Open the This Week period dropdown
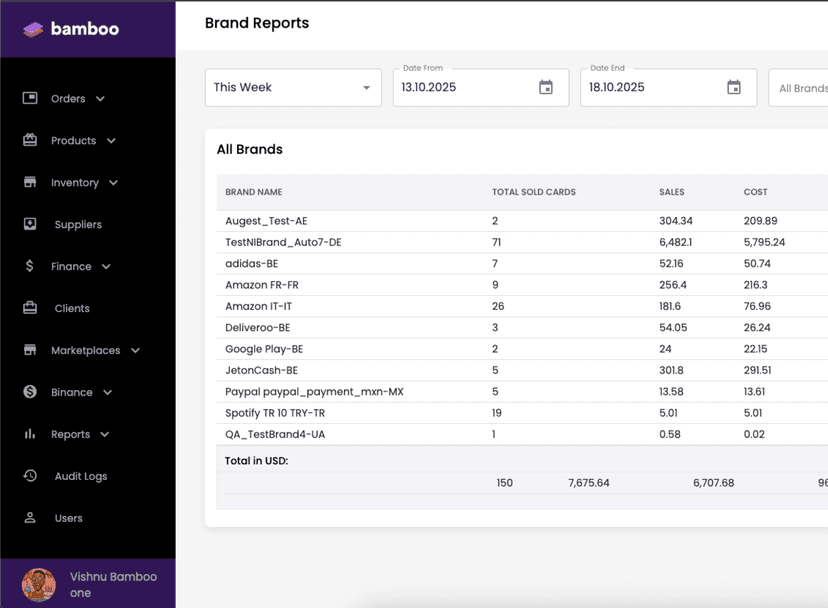Viewport: 828px width, 608px height. 293,87
